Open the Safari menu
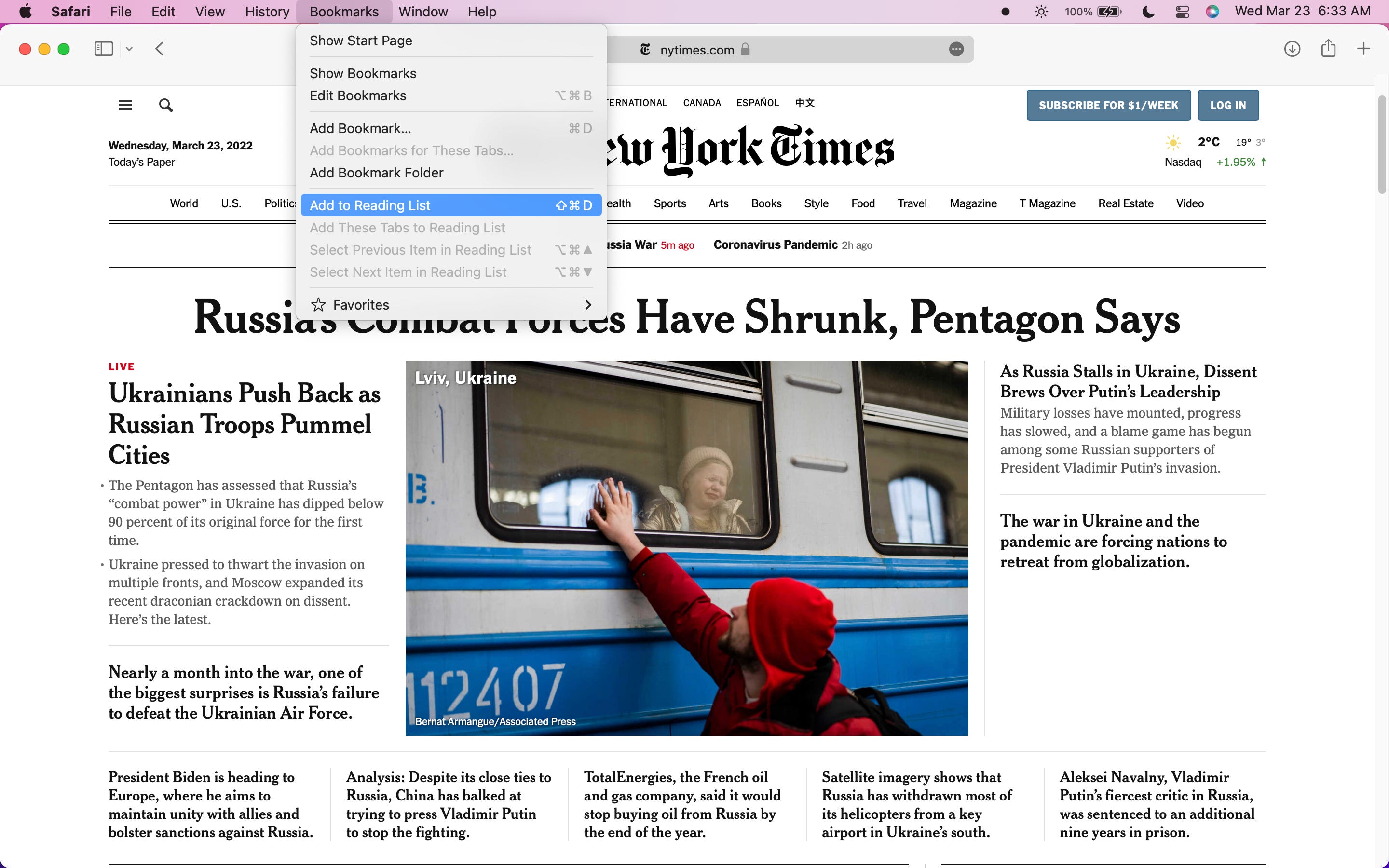The height and width of the screenshot is (868, 1389). coord(70,12)
